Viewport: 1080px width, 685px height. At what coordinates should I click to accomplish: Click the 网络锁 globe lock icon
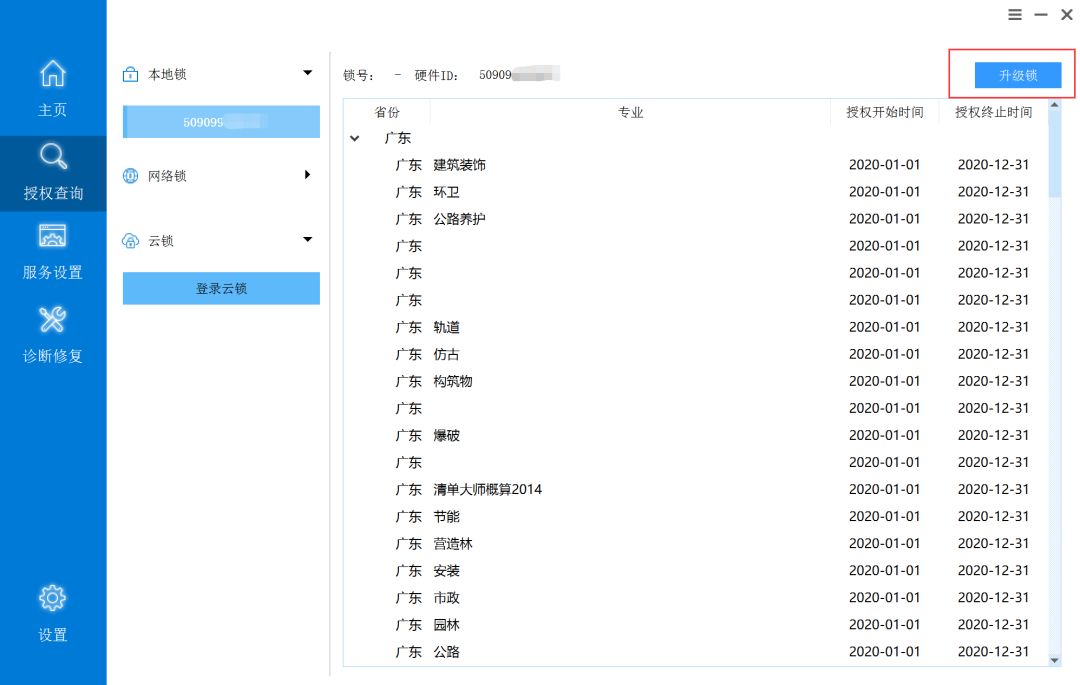pyautogui.click(x=131, y=175)
